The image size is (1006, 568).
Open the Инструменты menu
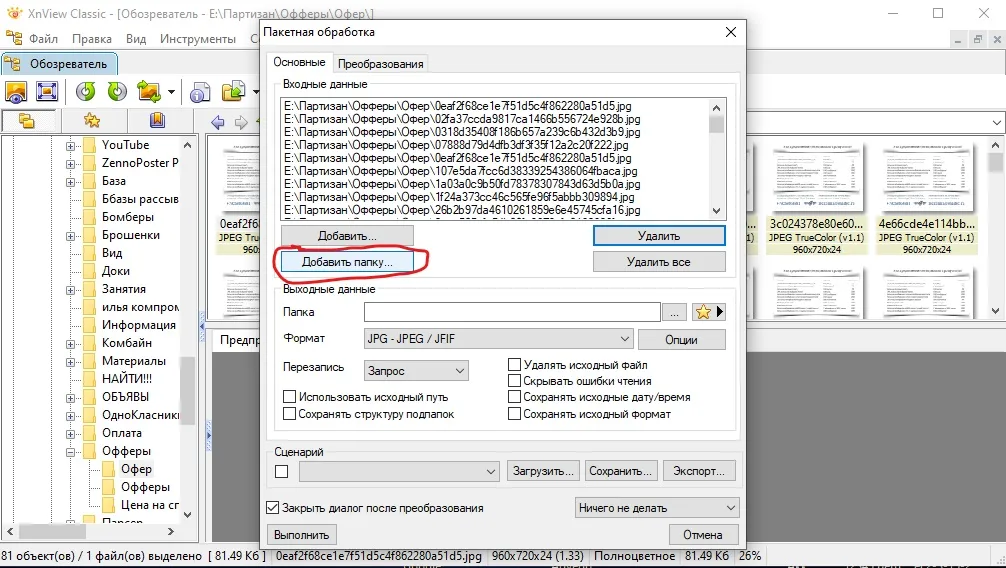coord(198,39)
